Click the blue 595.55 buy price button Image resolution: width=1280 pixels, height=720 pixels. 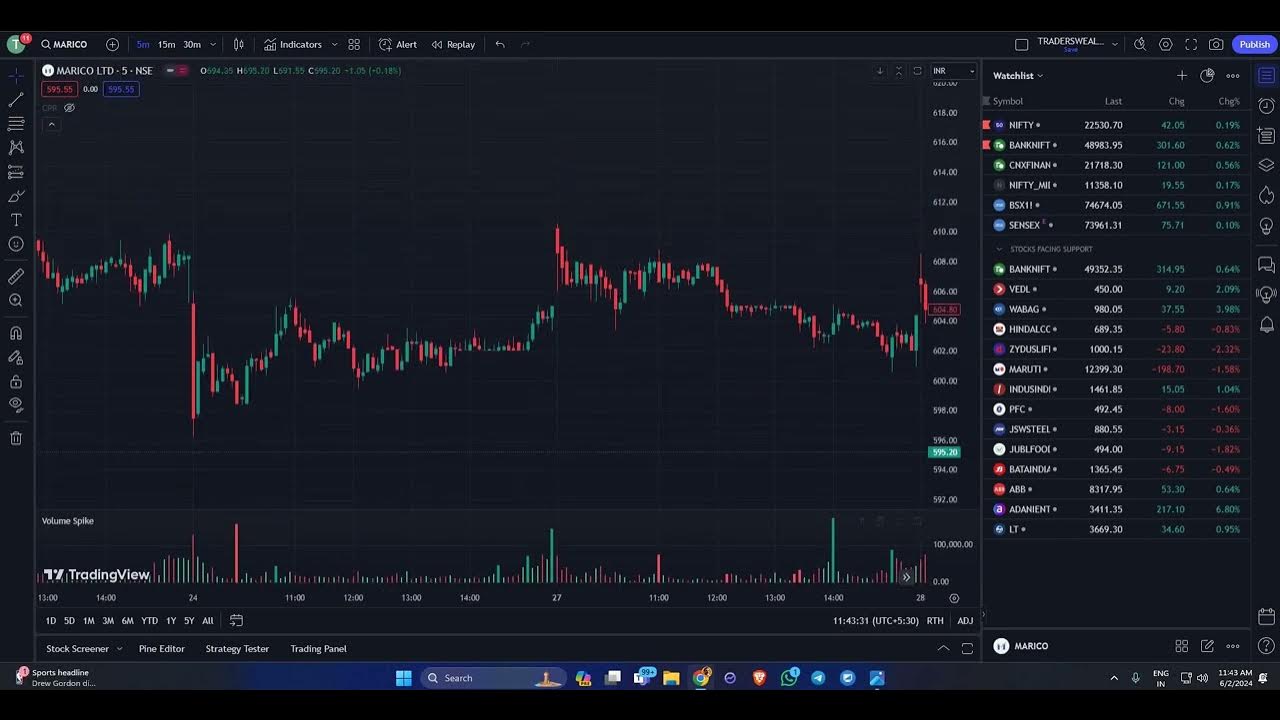(120, 89)
